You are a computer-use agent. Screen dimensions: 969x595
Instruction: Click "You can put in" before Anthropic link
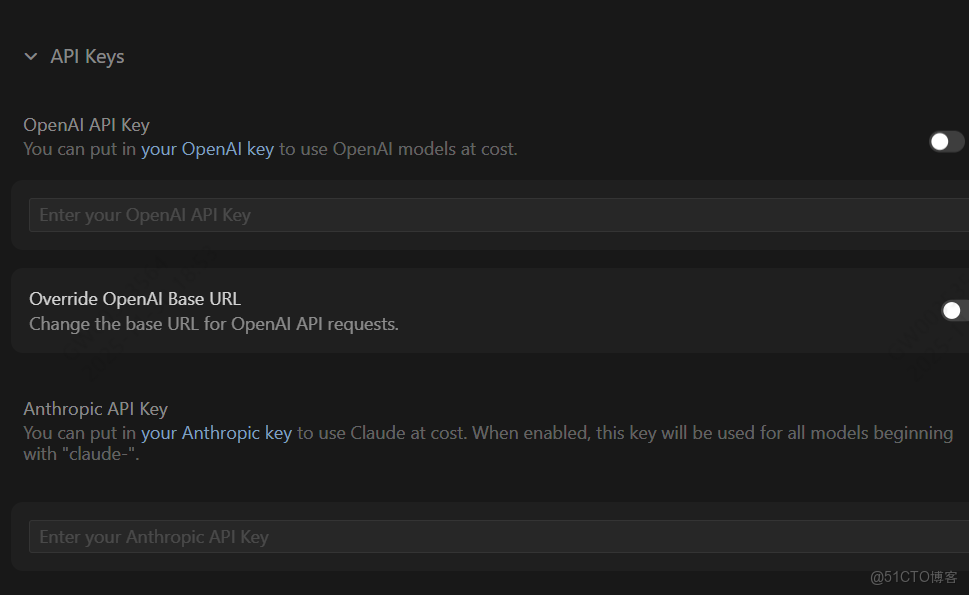tap(80, 433)
